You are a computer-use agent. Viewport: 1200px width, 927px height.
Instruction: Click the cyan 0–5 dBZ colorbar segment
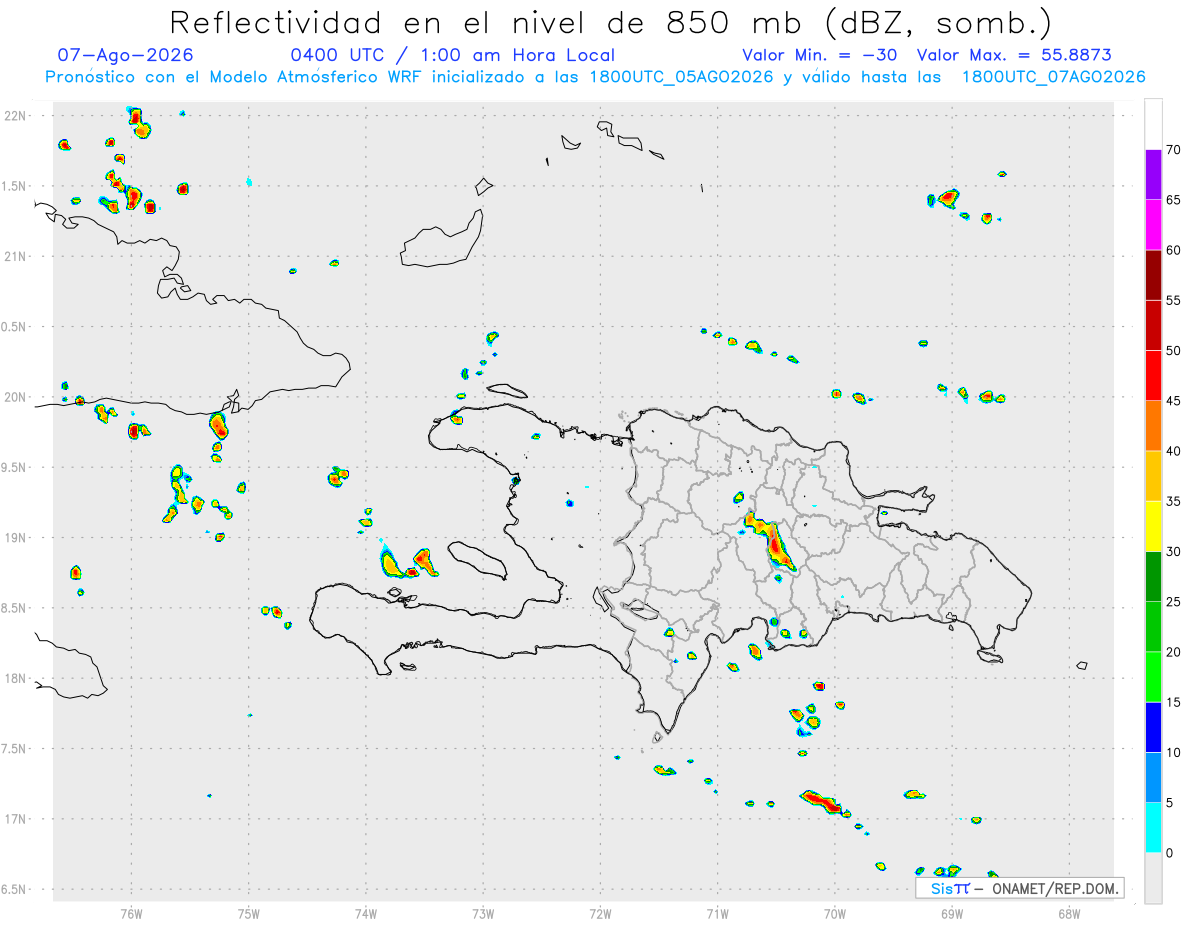pyautogui.click(x=1153, y=828)
